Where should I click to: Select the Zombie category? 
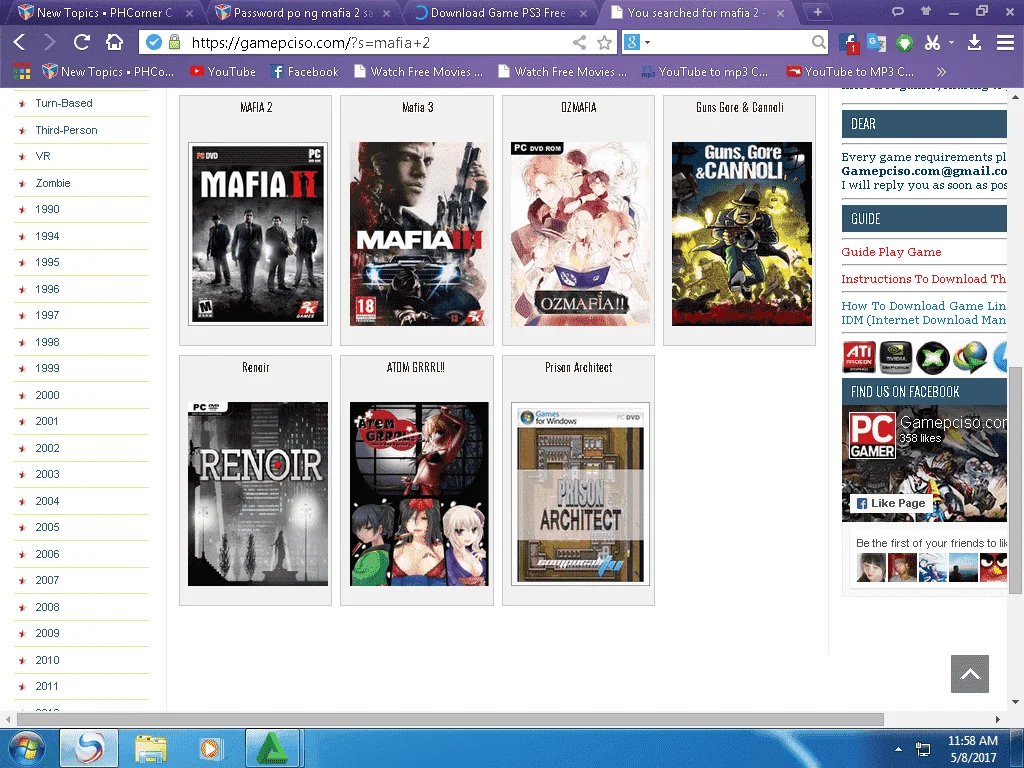53,183
